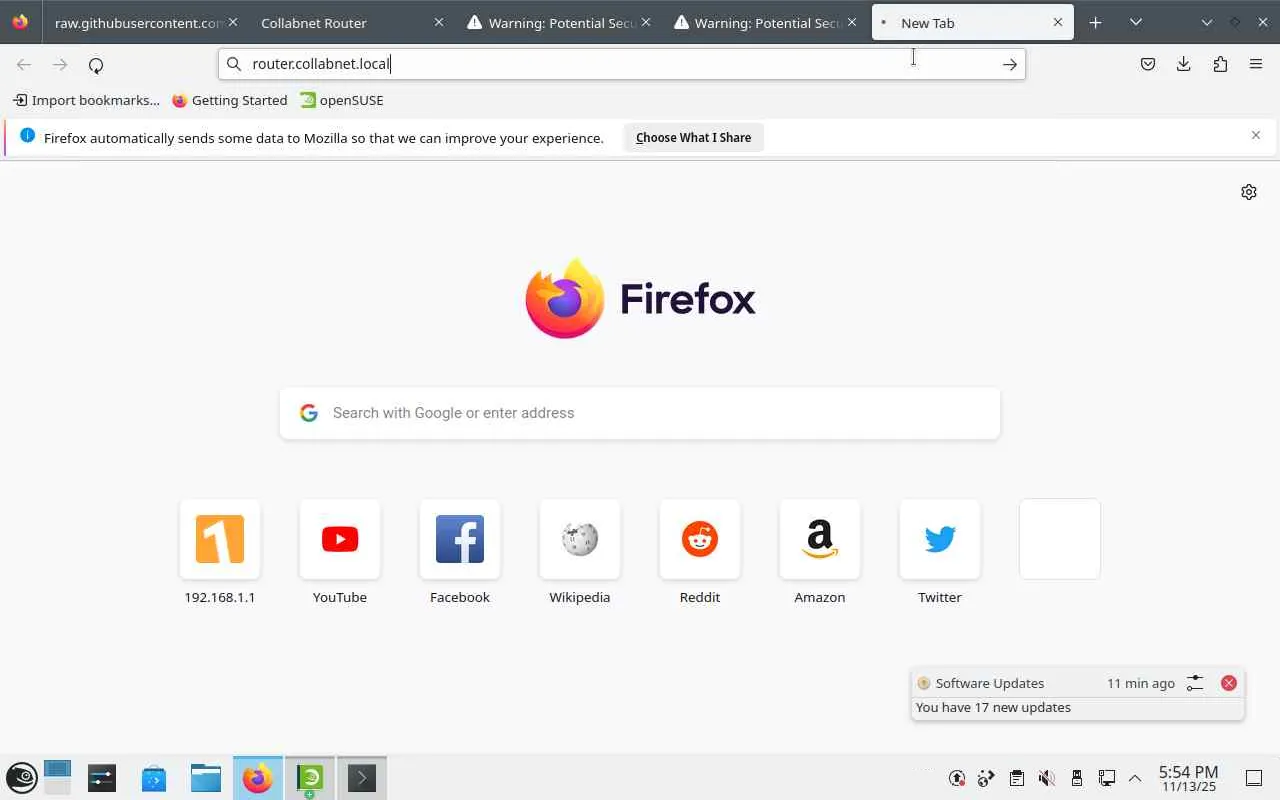This screenshot has height=800, width=1280.
Task: Click the Choose What I Share button
Action: 693,138
